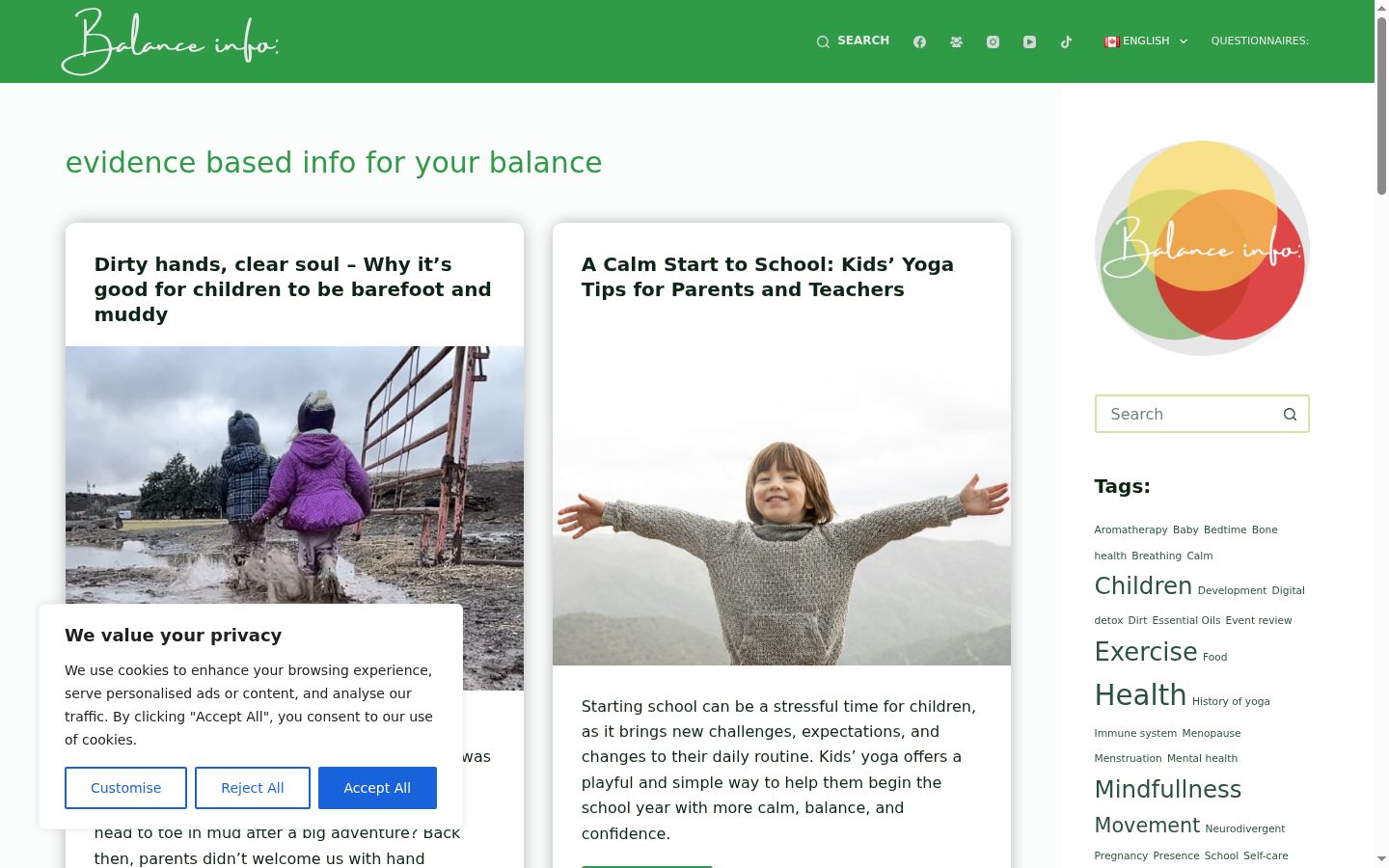Open the Development tag
This screenshot has height=868, width=1389.
point(1232,590)
